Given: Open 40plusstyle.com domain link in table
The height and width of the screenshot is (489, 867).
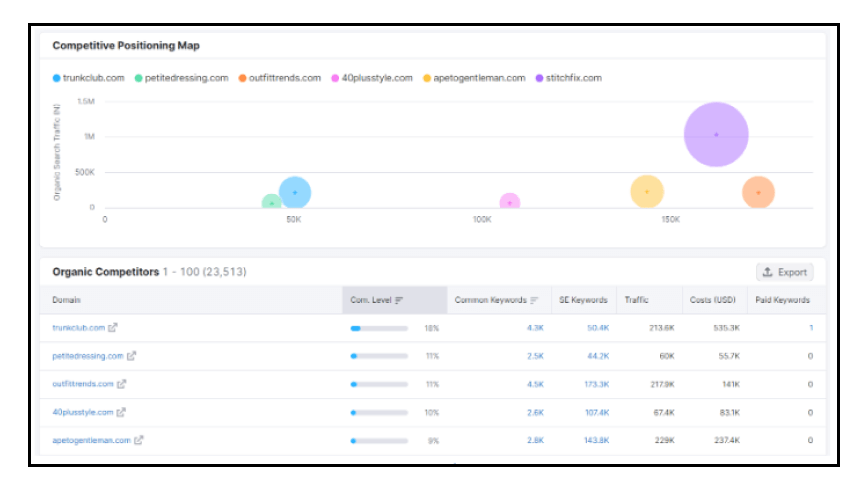Looking at the screenshot, I should (x=83, y=412).
